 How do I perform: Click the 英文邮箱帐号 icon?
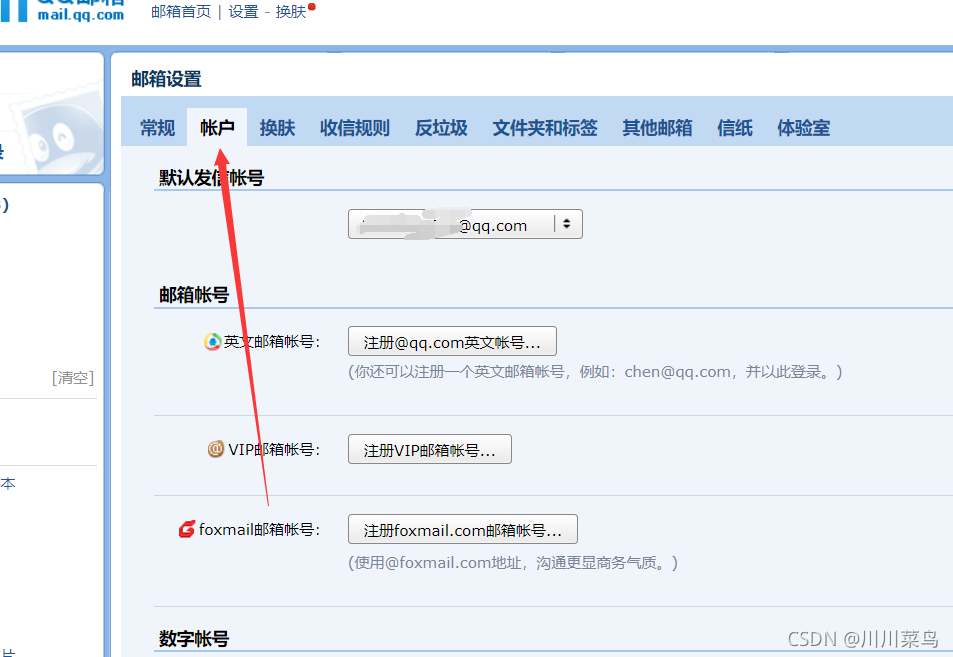click(x=212, y=342)
